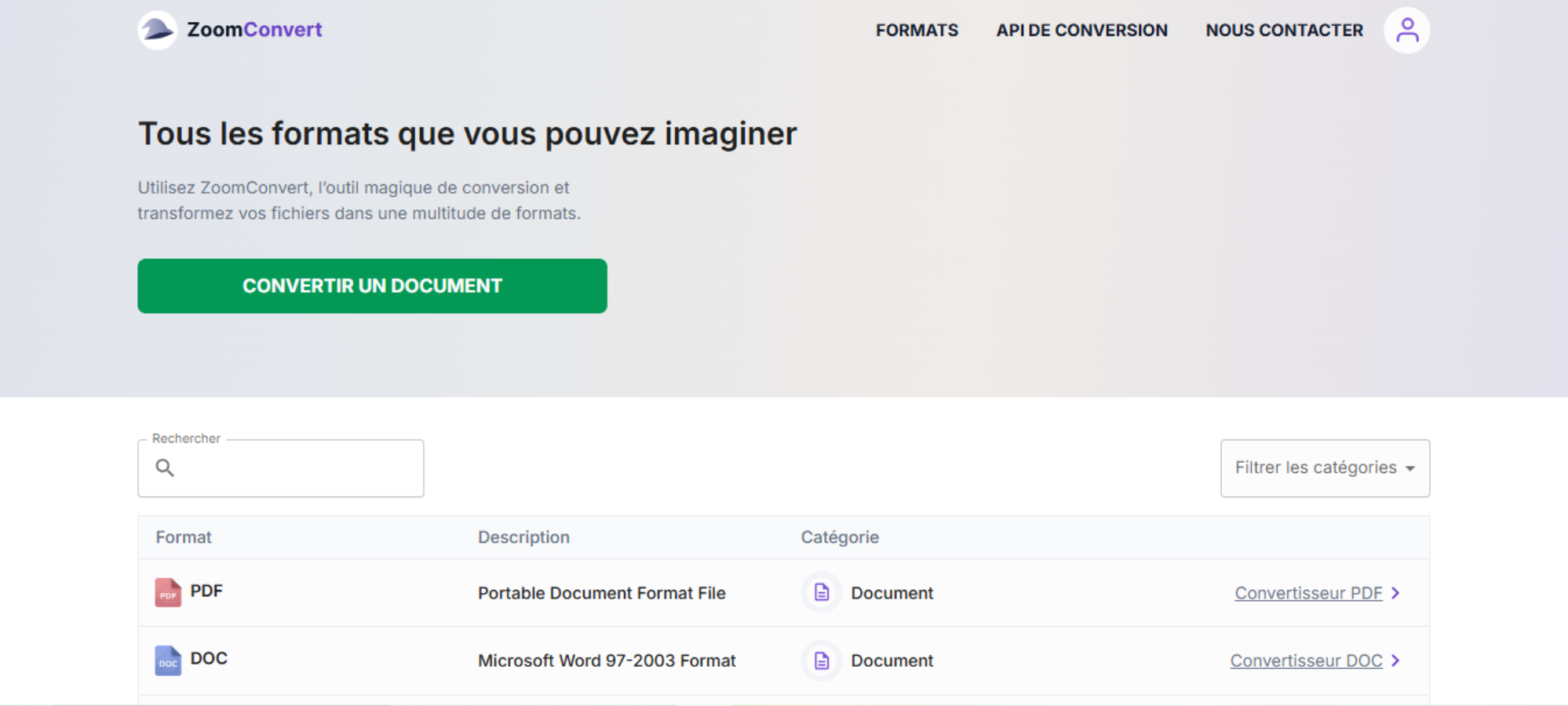Click the ZoomConvert hat logo icon
Viewport: 1568px width, 706px height.
tap(158, 30)
